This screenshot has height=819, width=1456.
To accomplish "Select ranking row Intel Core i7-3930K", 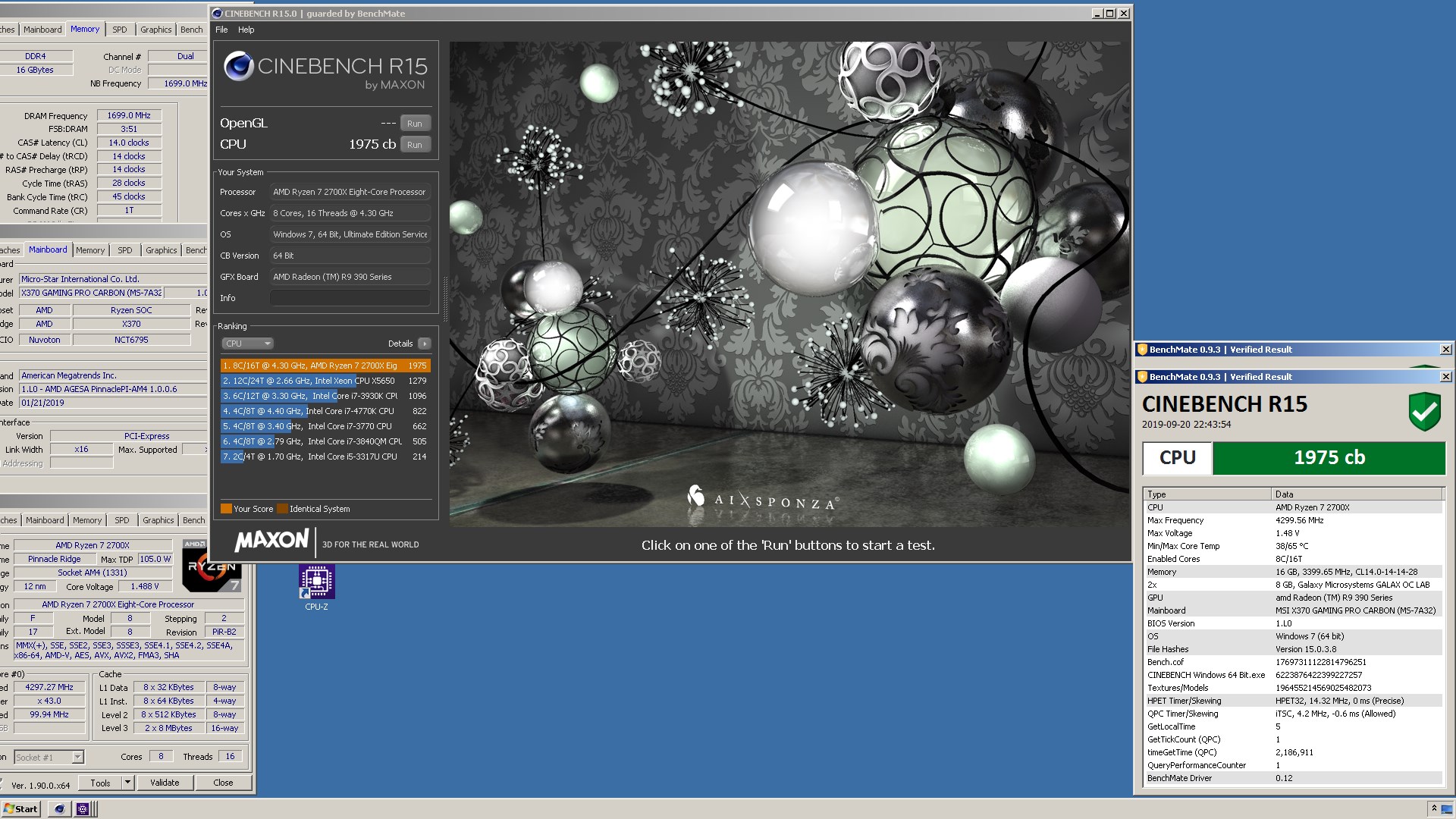I will pyautogui.click(x=325, y=396).
